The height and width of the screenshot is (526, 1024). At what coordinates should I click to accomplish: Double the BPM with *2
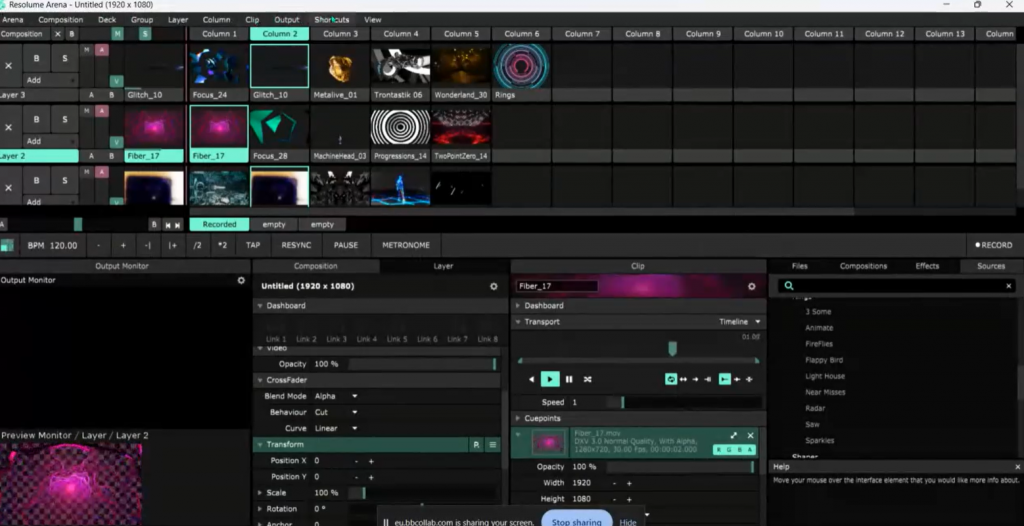pos(222,245)
